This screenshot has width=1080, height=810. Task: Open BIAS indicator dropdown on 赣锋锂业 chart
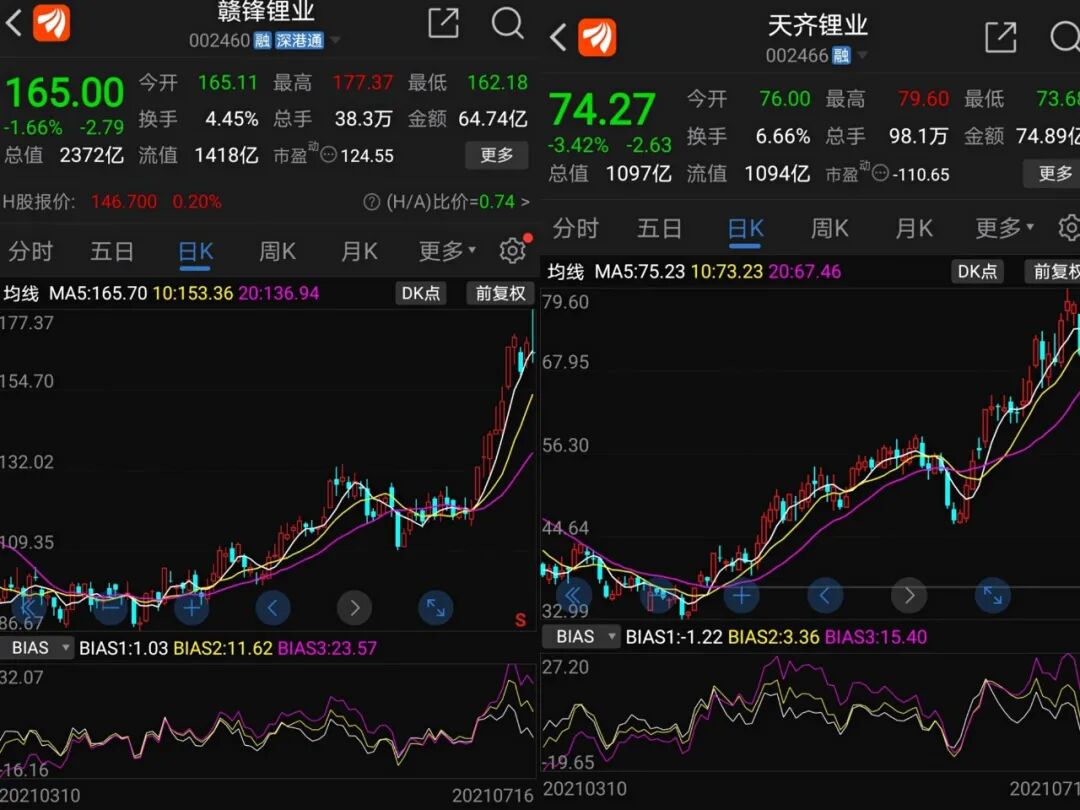click(37, 648)
